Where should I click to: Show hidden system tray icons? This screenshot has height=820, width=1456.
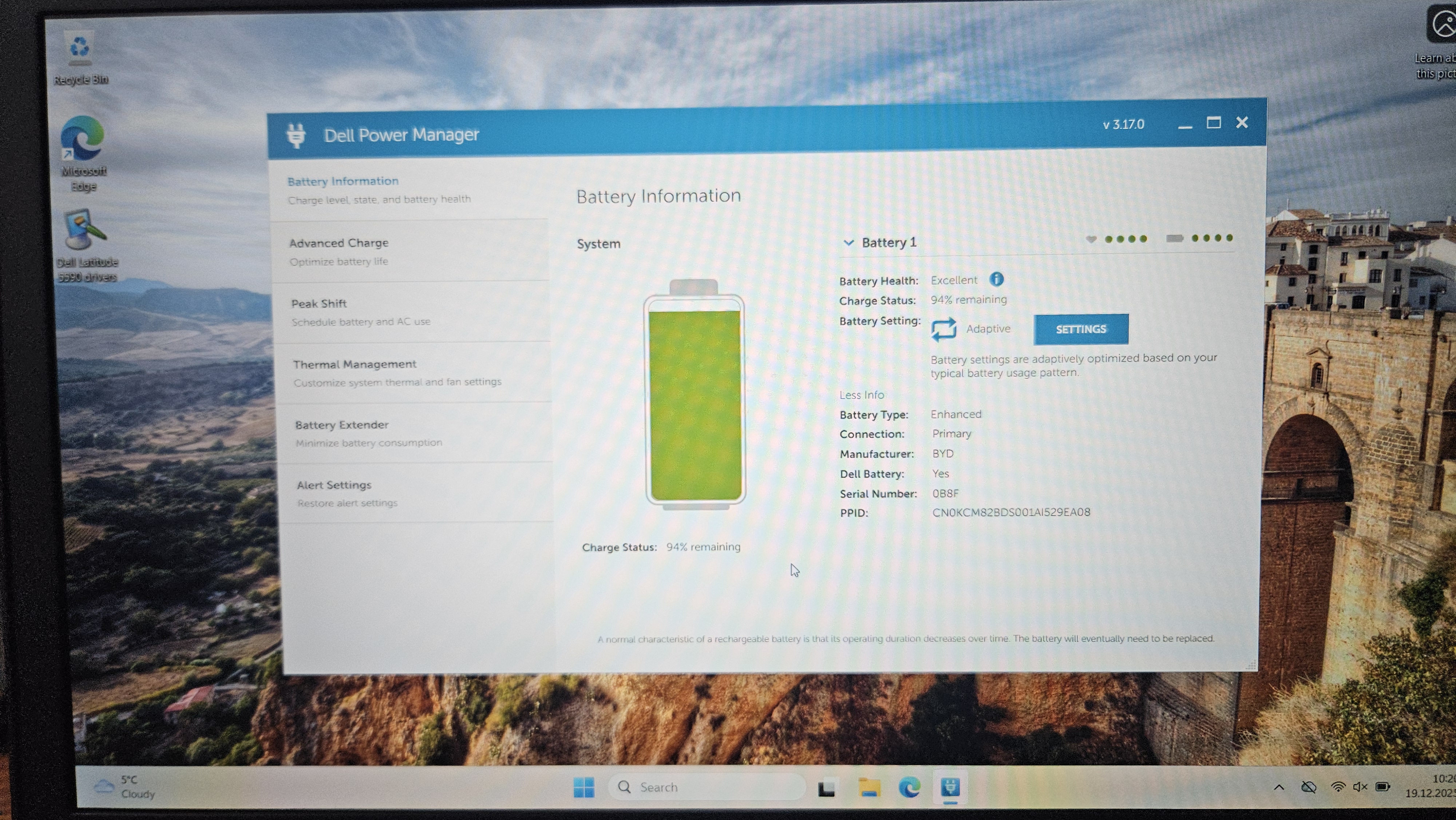(x=1279, y=787)
